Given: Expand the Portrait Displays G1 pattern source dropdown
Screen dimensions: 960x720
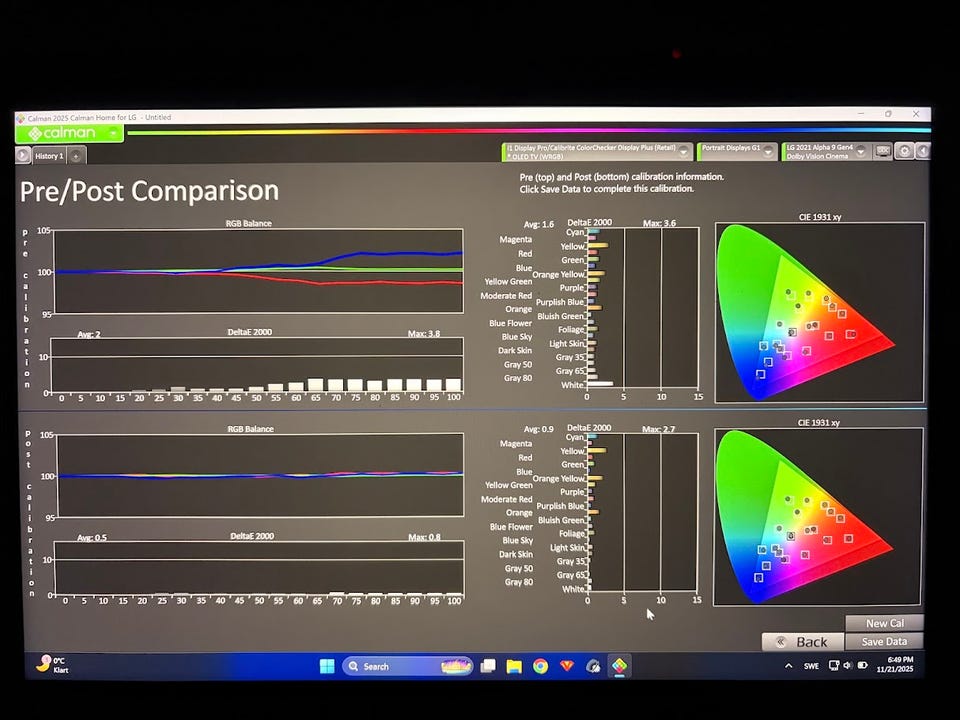Looking at the screenshot, I should 768,152.
